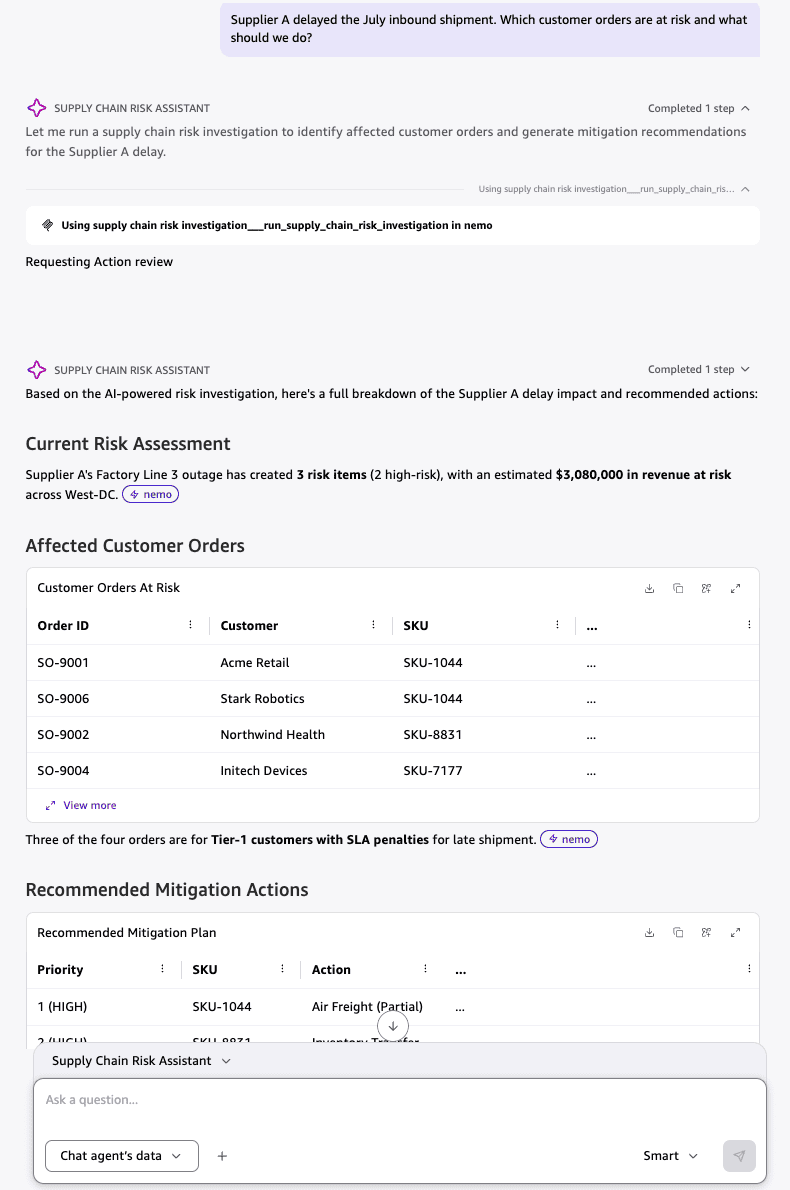Click Stark Robotics customer cell
Viewport: 790px width, 1190px height.
click(263, 698)
